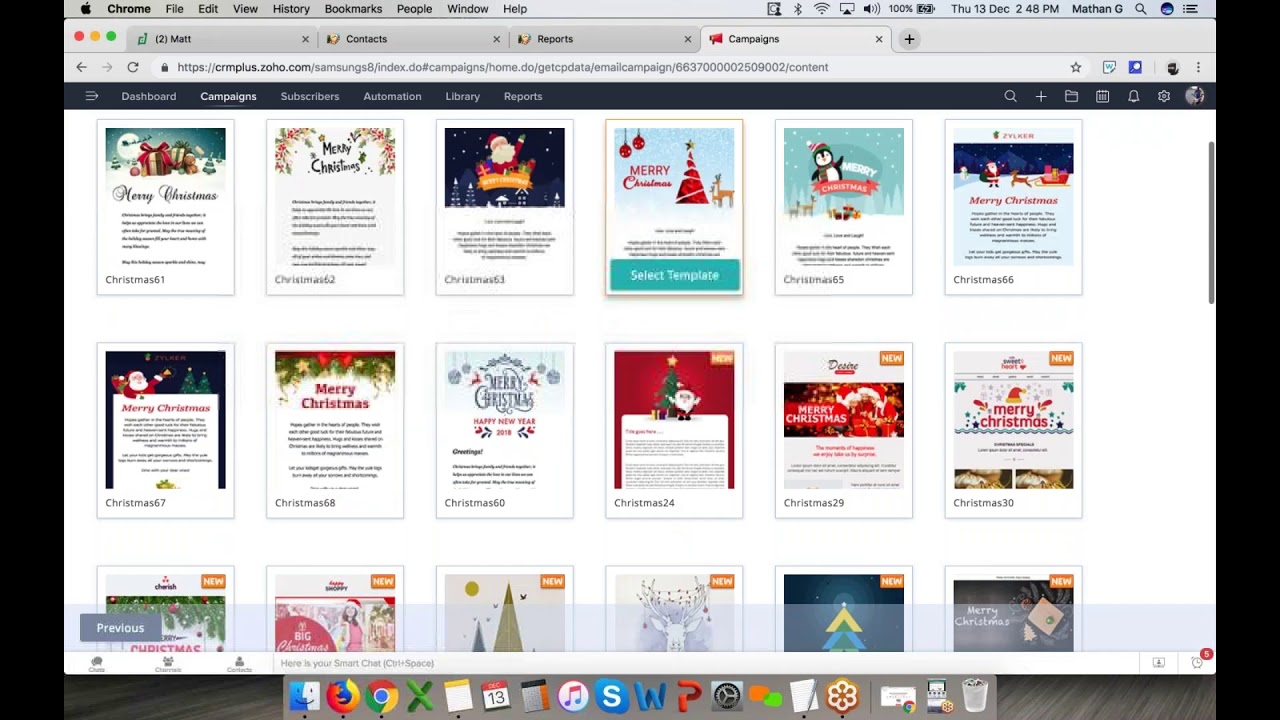Click the writing extension icon in Chrome toolbar

click(x=1109, y=67)
